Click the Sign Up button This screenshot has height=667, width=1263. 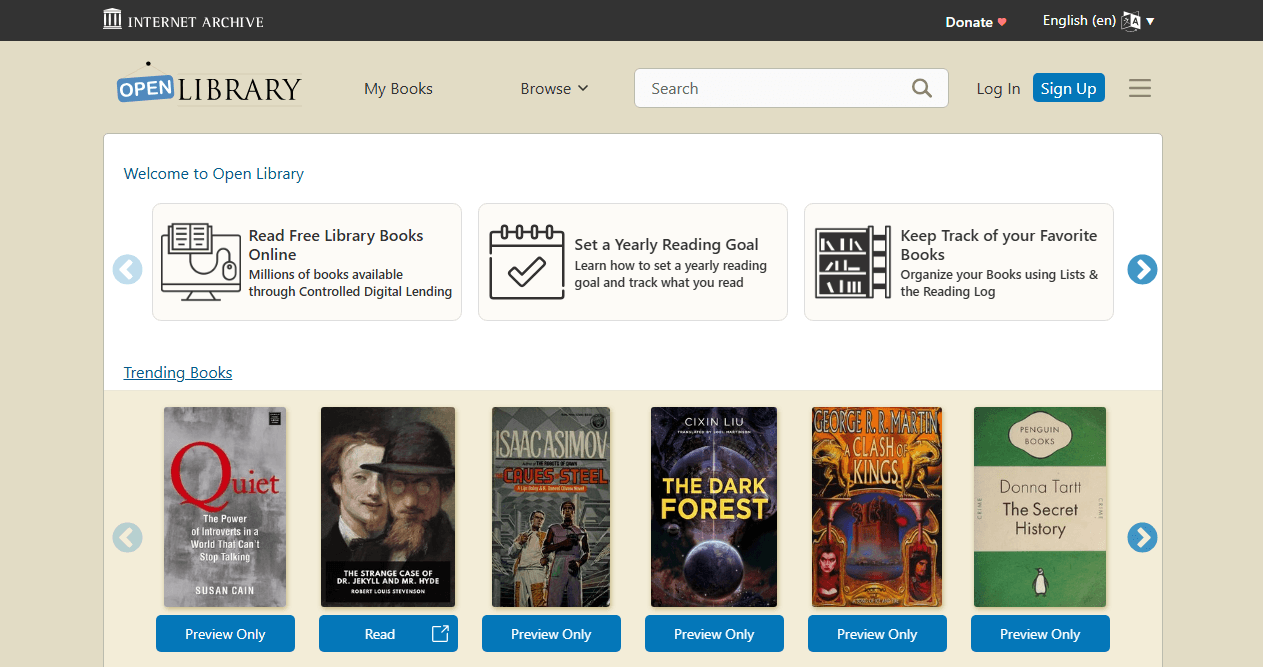[1068, 88]
